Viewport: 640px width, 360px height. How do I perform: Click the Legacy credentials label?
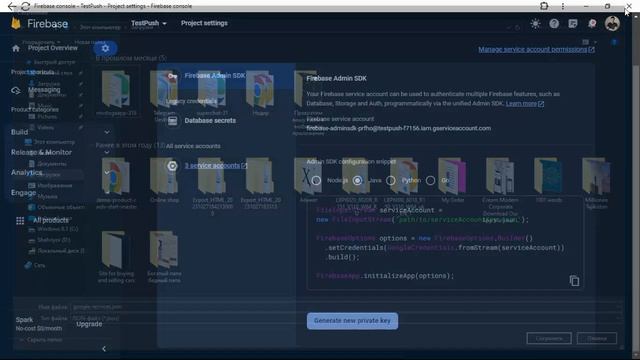point(191,101)
